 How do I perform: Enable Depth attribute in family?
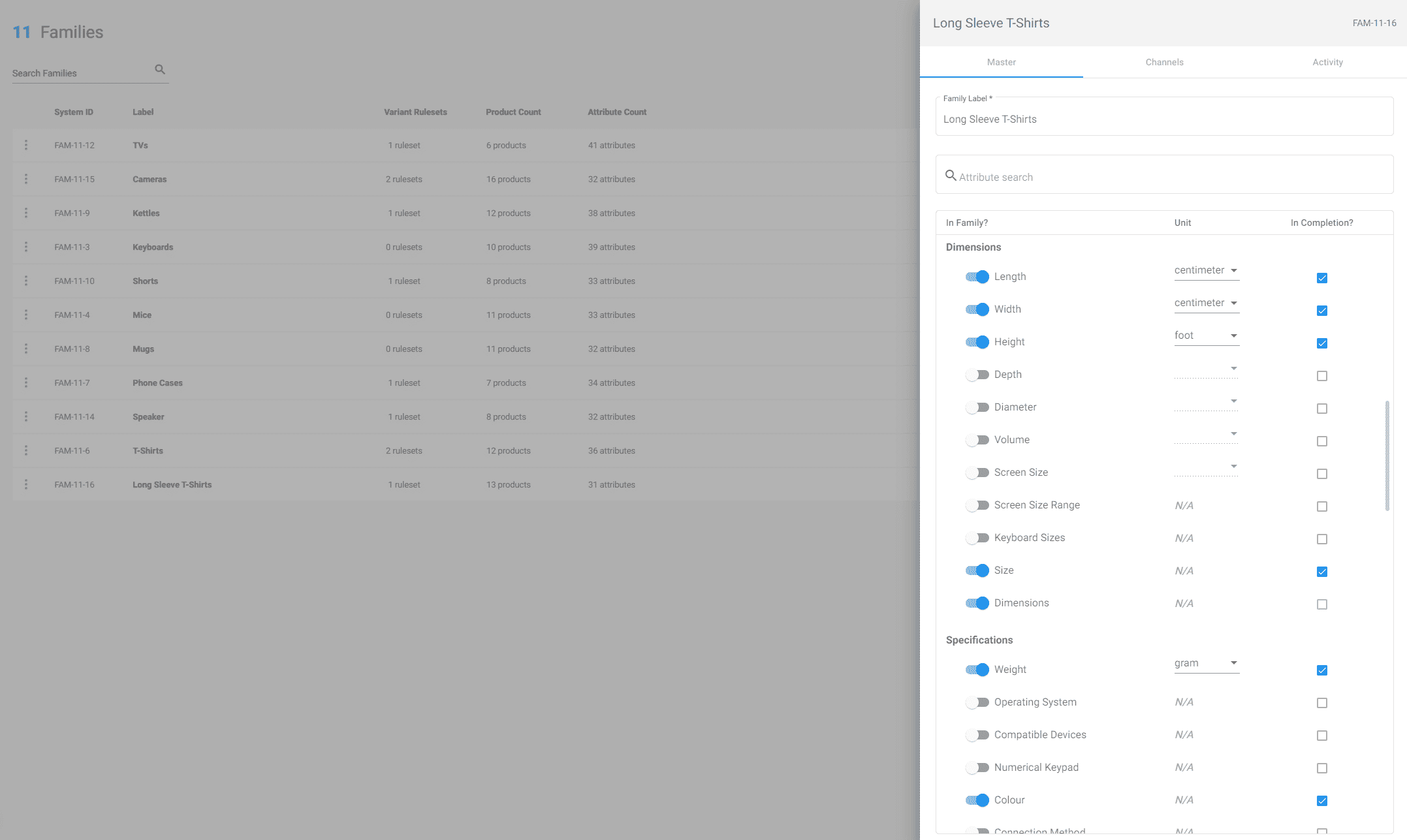(x=977, y=375)
